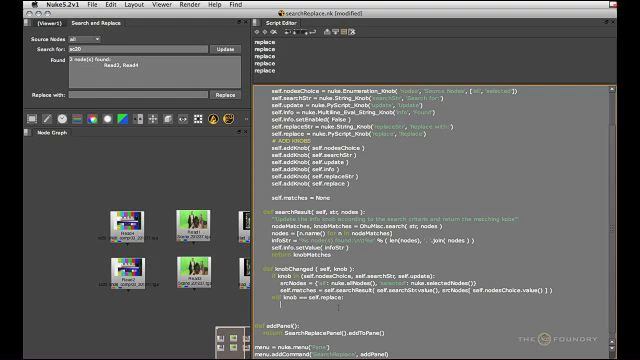Go to previous script in Script Editor
The height and width of the screenshot is (360, 640).
(x=257, y=32)
